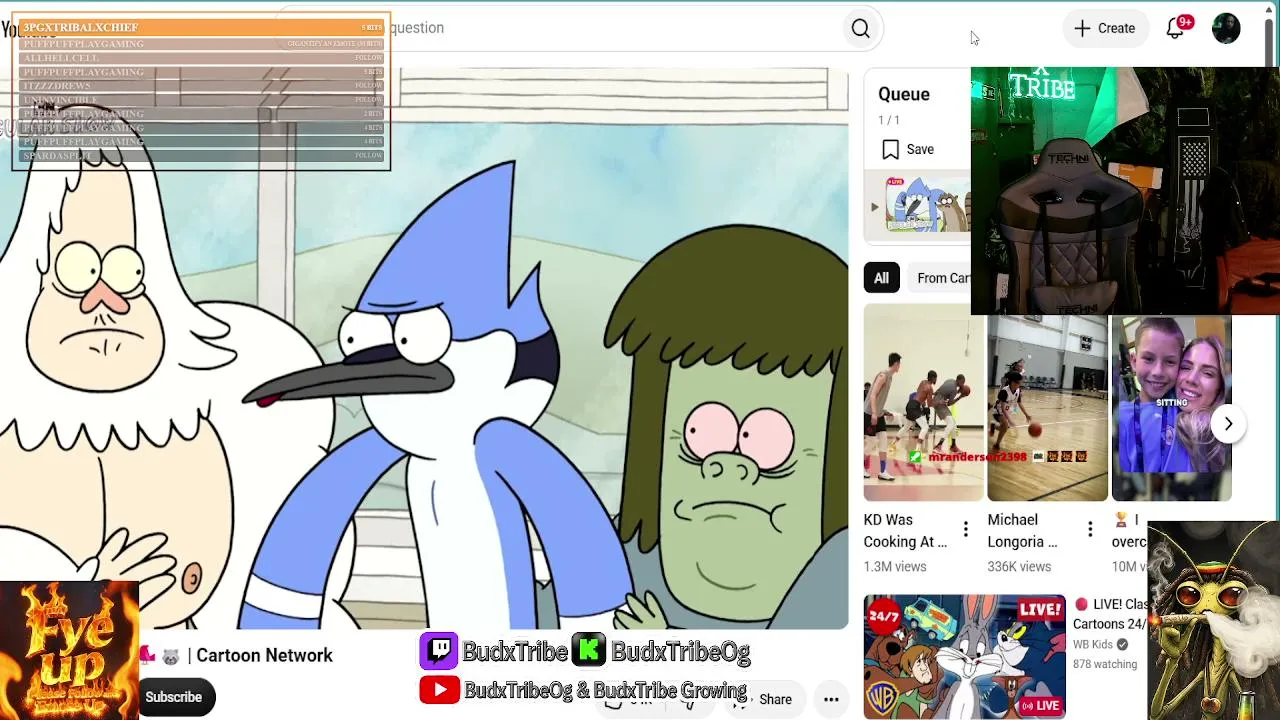
Task: Click the 878 watching count
Action: [1105, 664]
